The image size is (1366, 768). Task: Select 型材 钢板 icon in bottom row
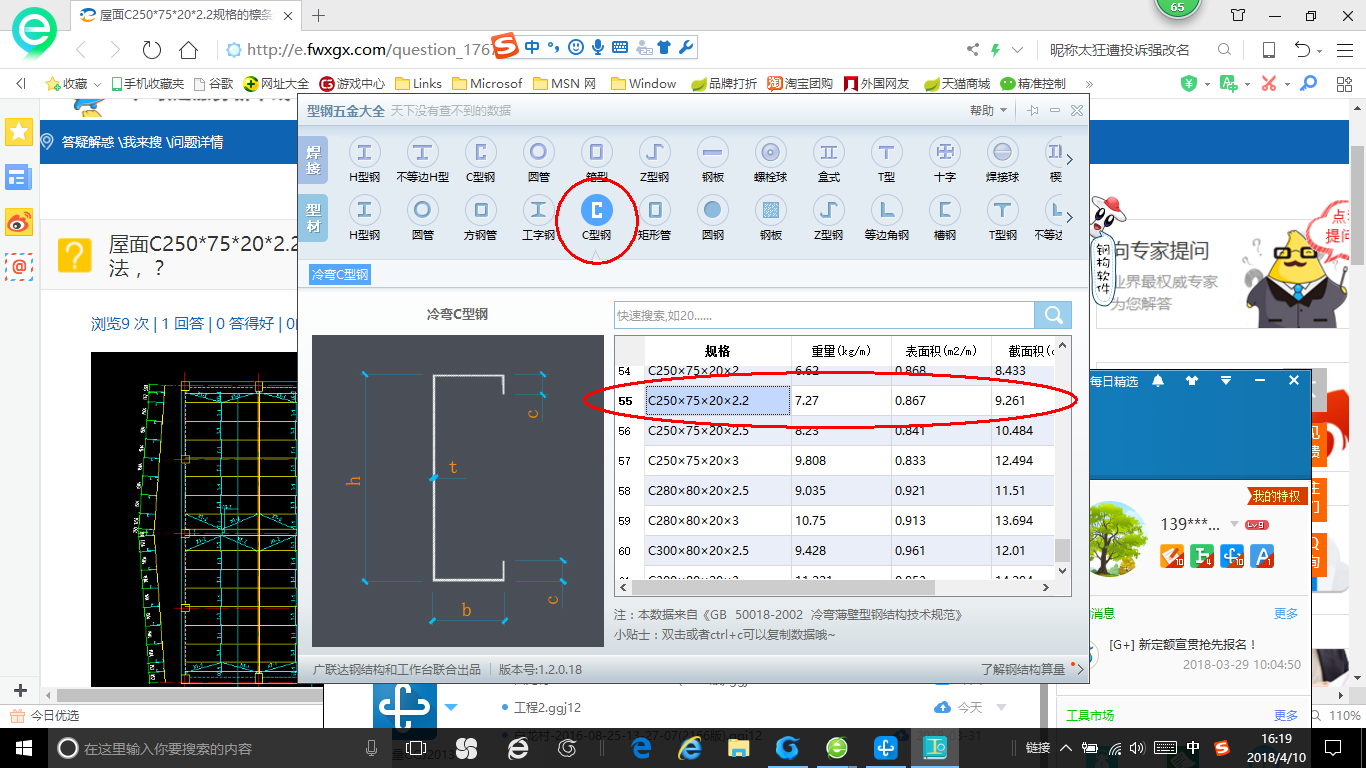click(x=770, y=210)
